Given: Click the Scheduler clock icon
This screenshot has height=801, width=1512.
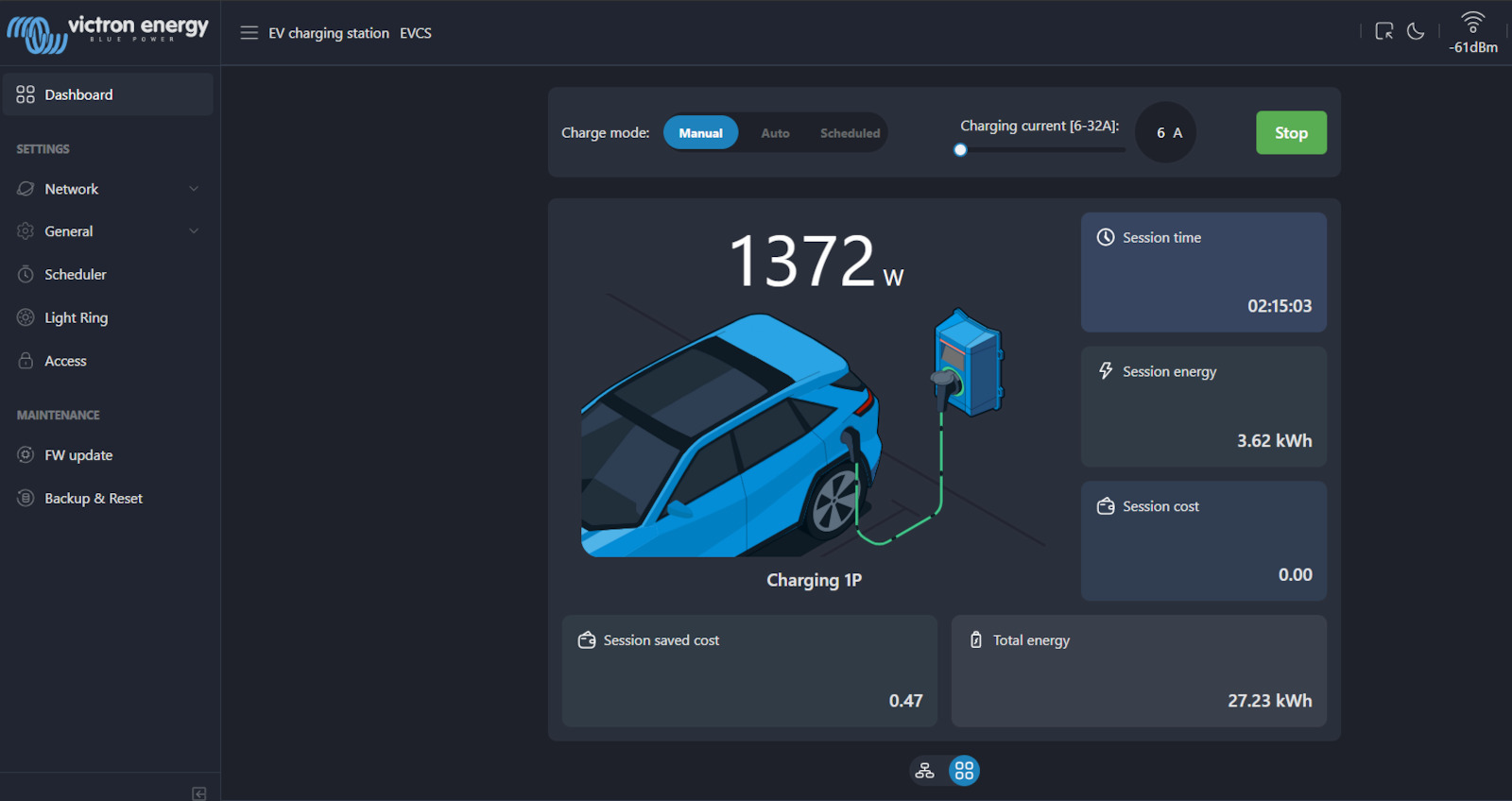Looking at the screenshot, I should tap(26, 275).
